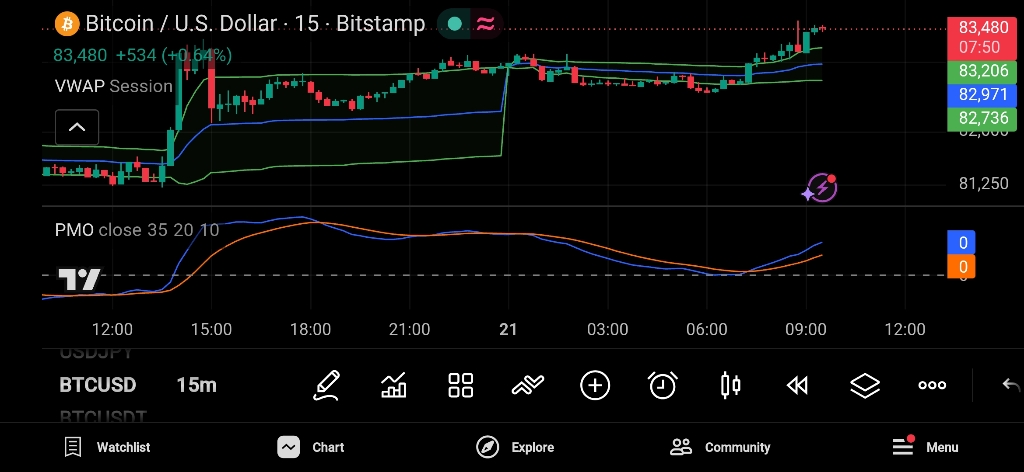The width and height of the screenshot is (1024, 472).
Task: Switch to the Explore tab
Action: [x=515, y=447]
